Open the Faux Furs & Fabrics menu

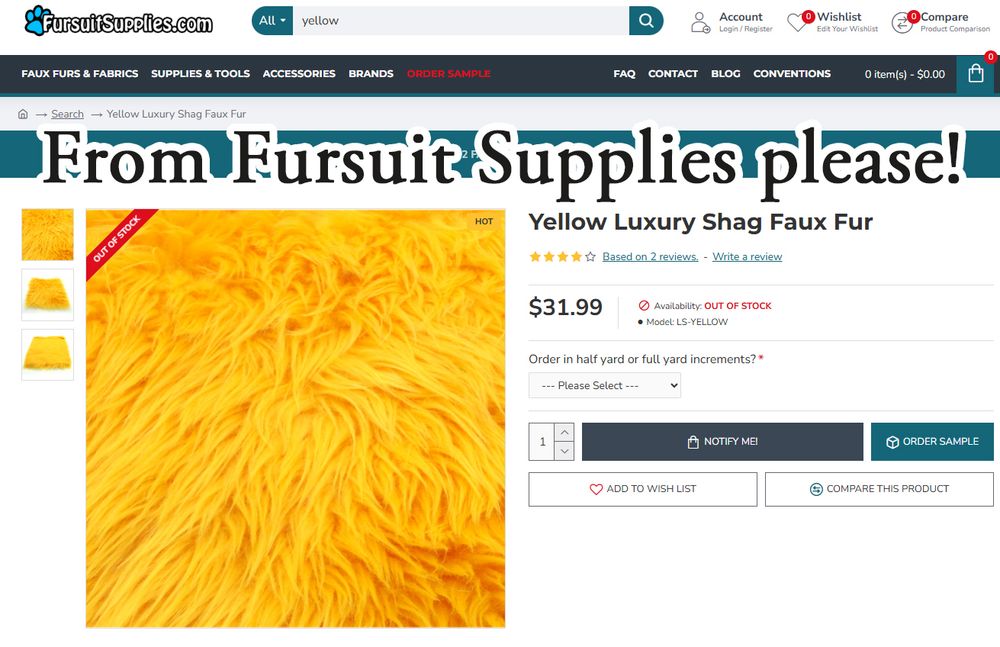coord(80,73)
